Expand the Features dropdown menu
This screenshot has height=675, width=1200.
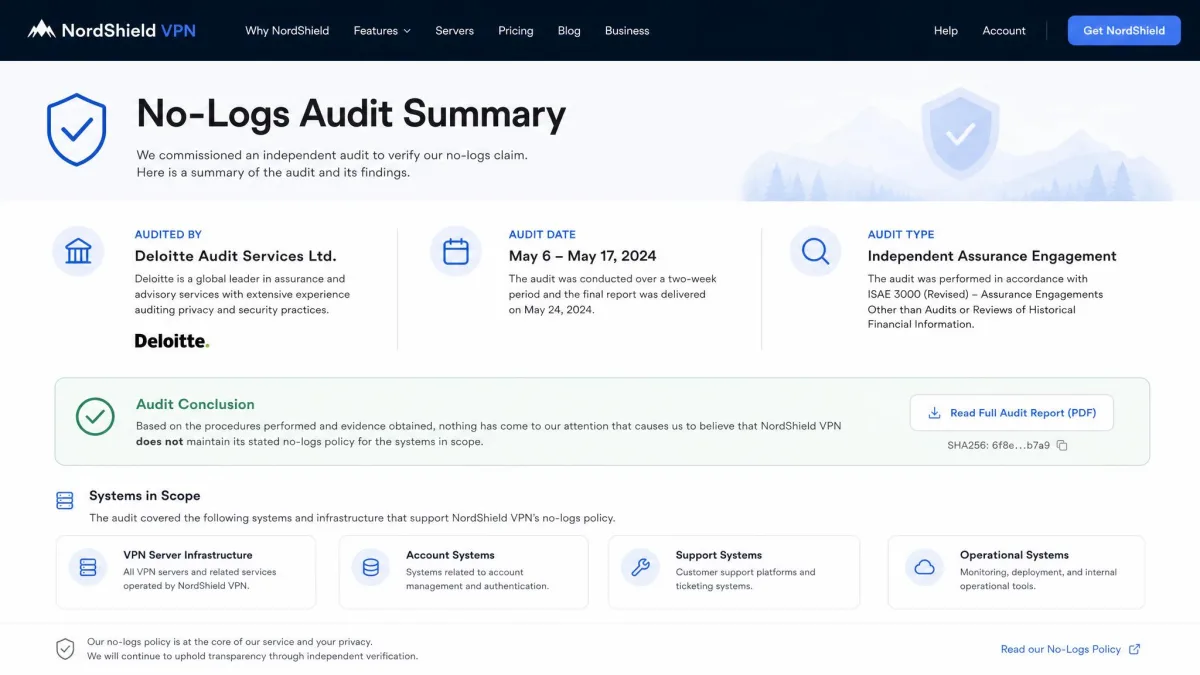[382, 31]
